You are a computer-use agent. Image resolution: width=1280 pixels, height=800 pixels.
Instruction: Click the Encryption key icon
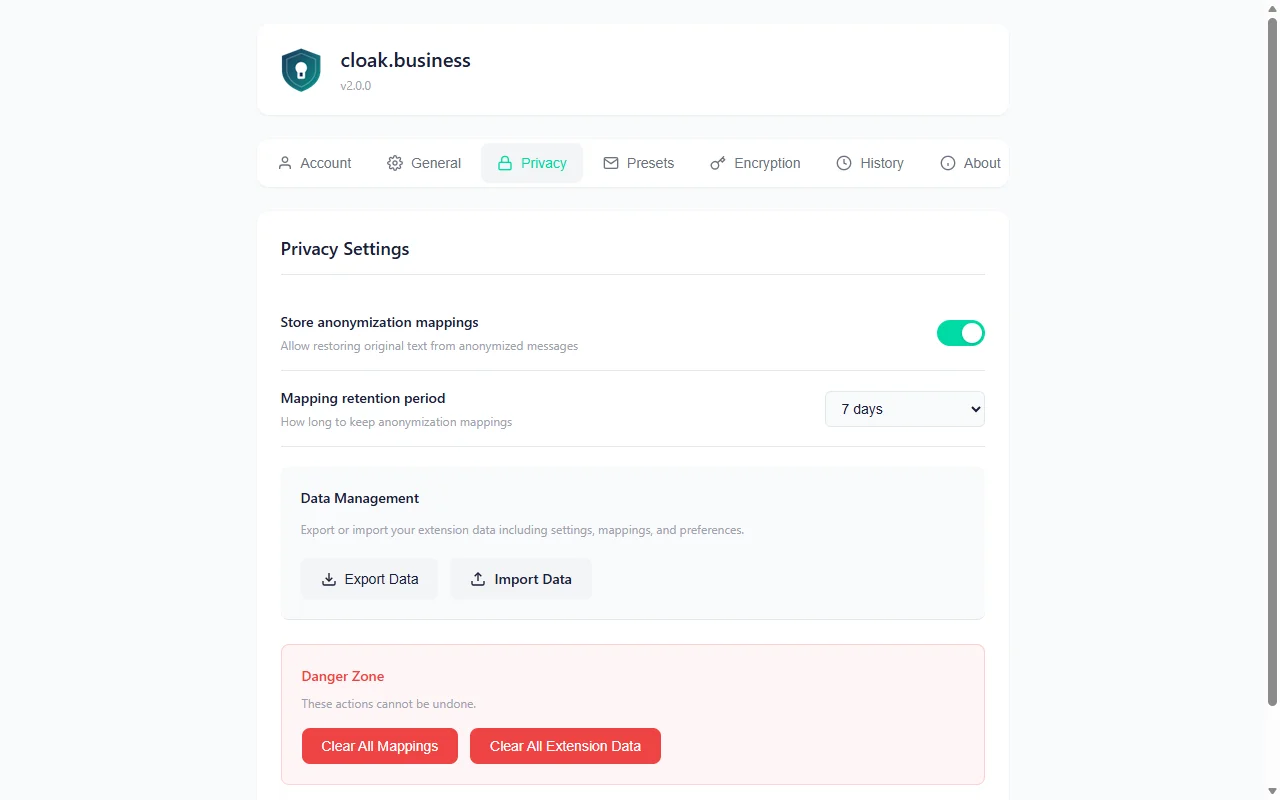point(717,163)
